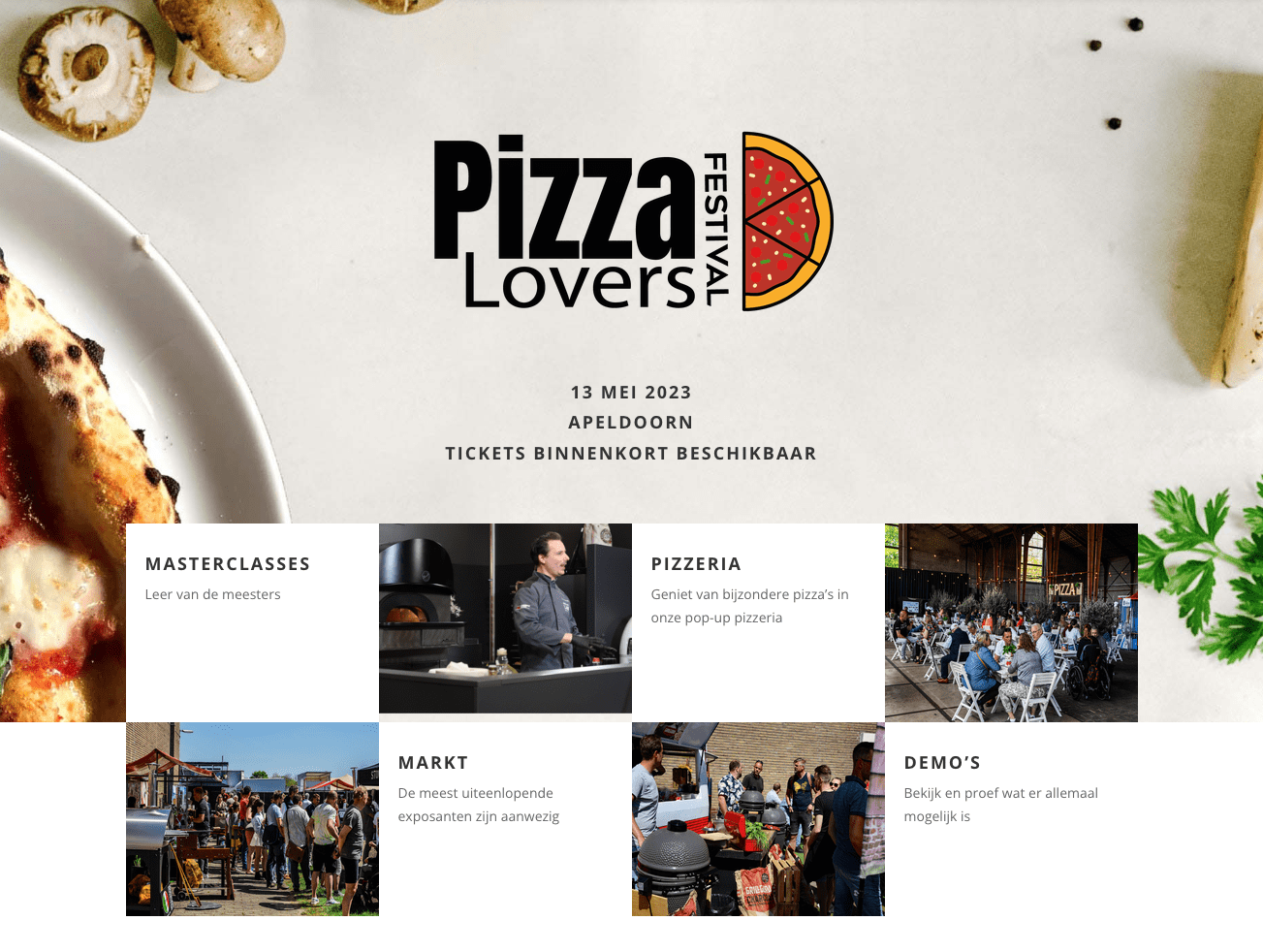The width and height of the screenshot is (1263, 952).
Task: Open the Markt heading
Action: pos(433,763)
